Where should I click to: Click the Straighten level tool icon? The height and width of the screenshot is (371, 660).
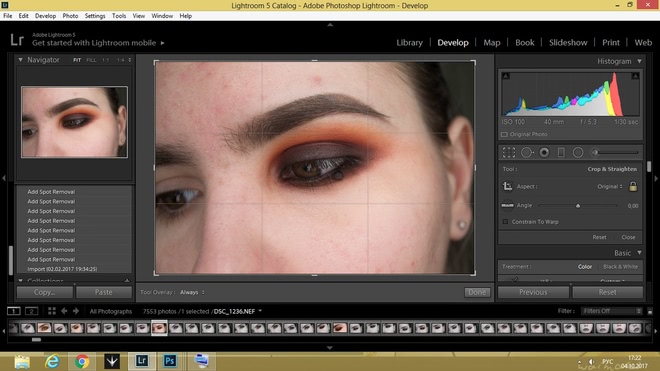point(507,205)
